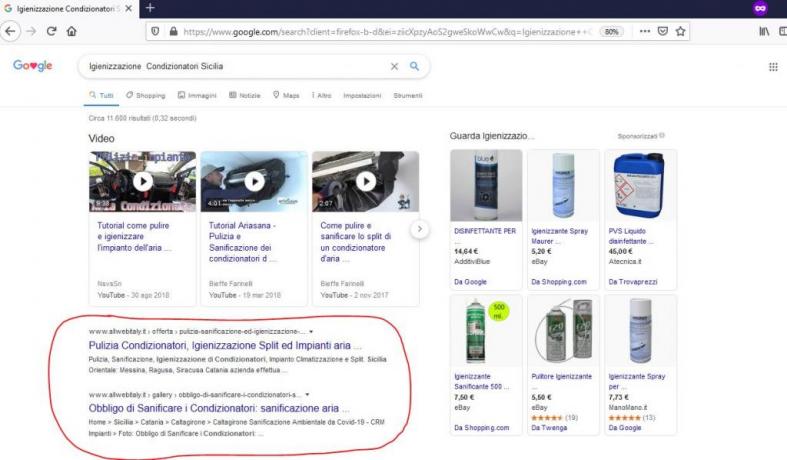The height and width of the screenshot is (460, 787).
Task: Click the (19) star rating under Pulitore
Action: [554, 418]
